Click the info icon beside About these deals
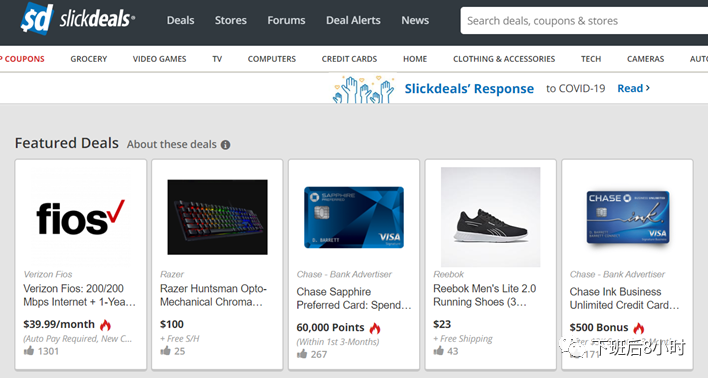Image resolution: width=708 pixels, height=378 pixels. tap(225, 145)
